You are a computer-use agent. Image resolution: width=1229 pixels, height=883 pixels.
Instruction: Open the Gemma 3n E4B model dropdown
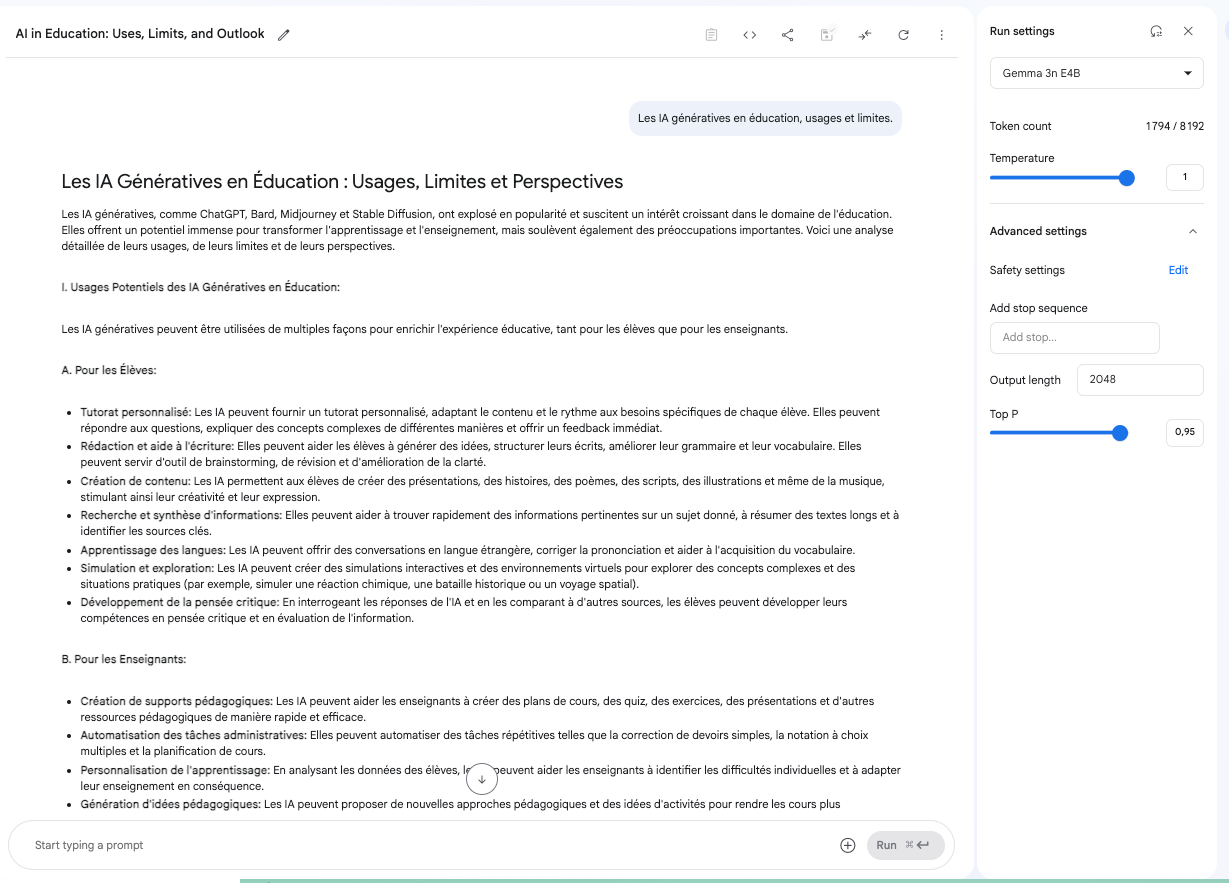pyautogui.click(x=1096, y=73)
